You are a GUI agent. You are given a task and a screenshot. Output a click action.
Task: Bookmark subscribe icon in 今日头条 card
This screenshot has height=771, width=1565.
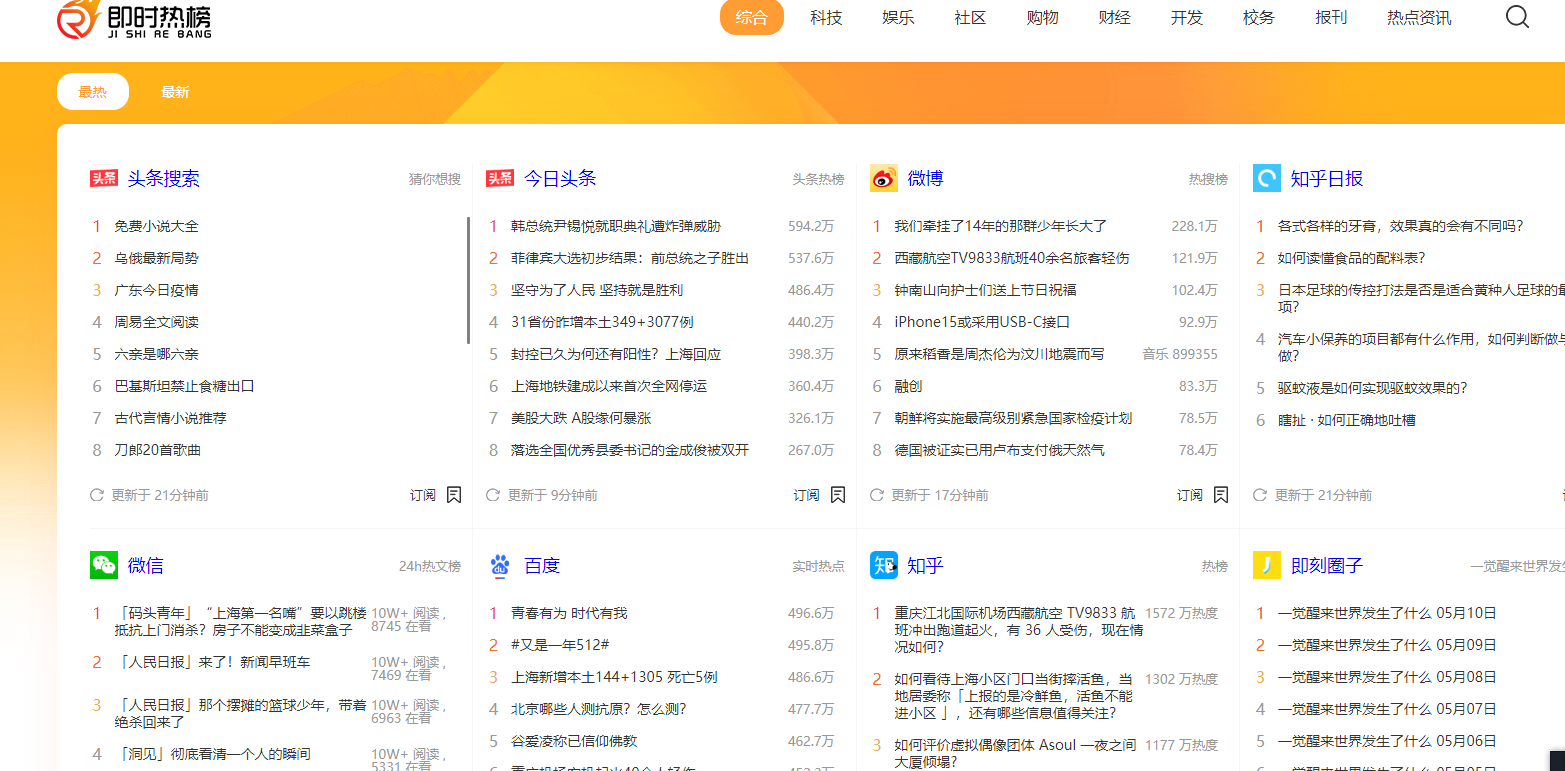[x=838, y=495]
